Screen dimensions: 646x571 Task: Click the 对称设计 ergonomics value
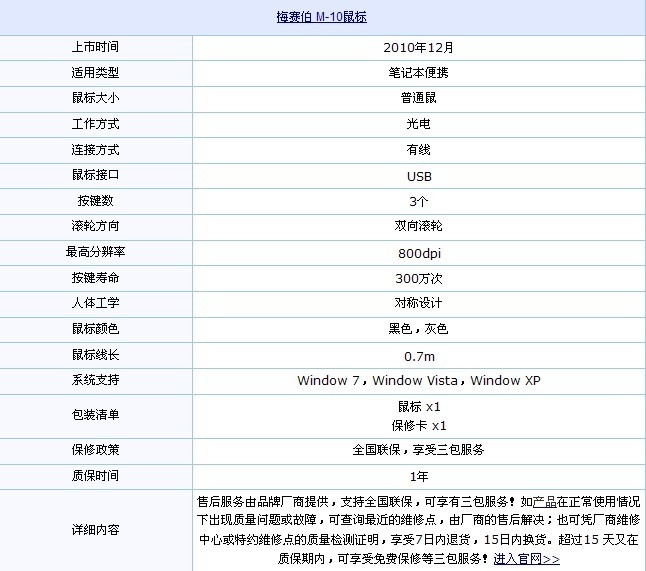(418, 303)
